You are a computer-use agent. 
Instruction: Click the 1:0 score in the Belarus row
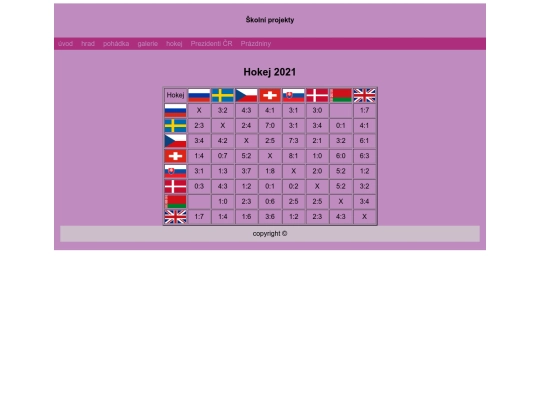click(222, 201)
